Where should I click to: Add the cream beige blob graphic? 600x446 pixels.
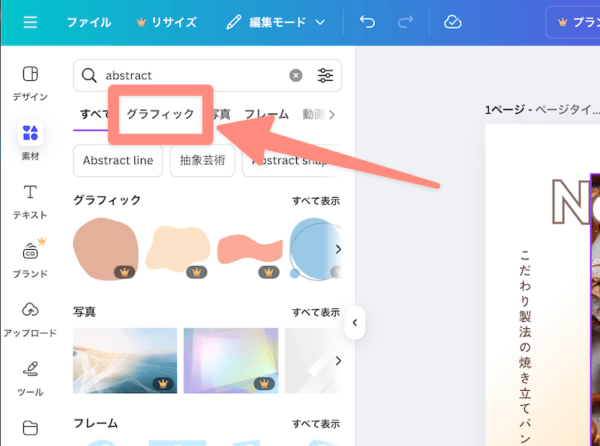pos(178,249)
